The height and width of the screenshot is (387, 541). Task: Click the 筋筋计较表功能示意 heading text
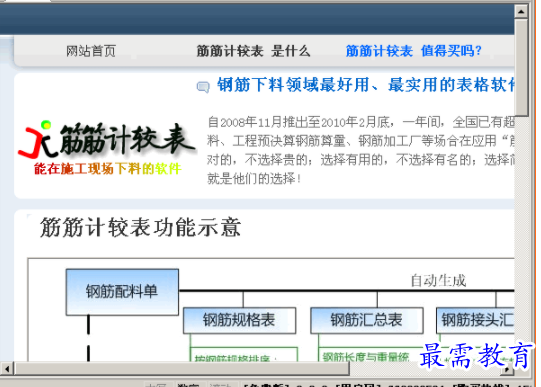click(x=140, y=227)
